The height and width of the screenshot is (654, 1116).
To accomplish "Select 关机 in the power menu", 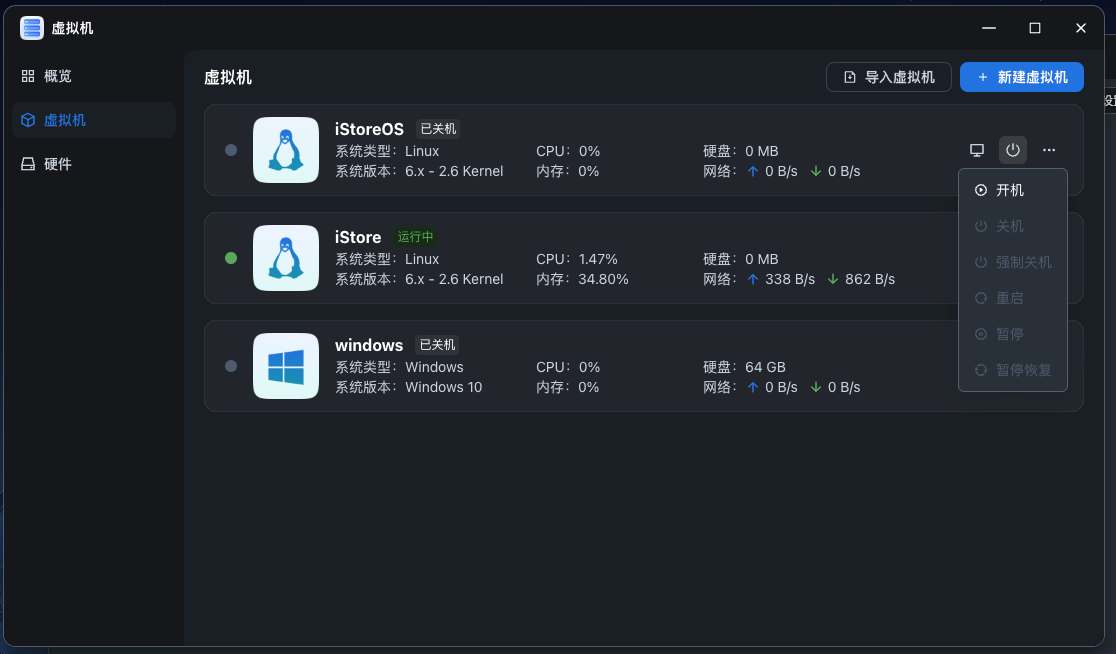I will [1012, 226].
